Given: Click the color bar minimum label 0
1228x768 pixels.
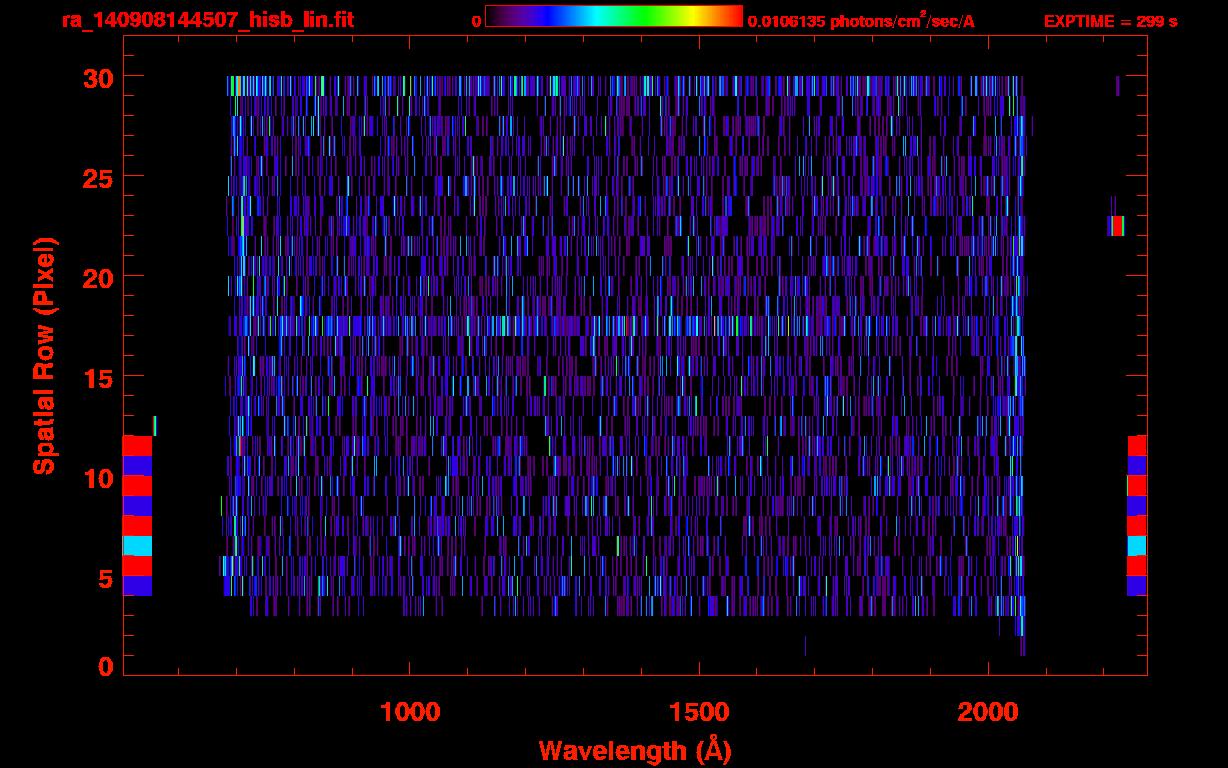Looking at the screenshot, I should point(476,21).
